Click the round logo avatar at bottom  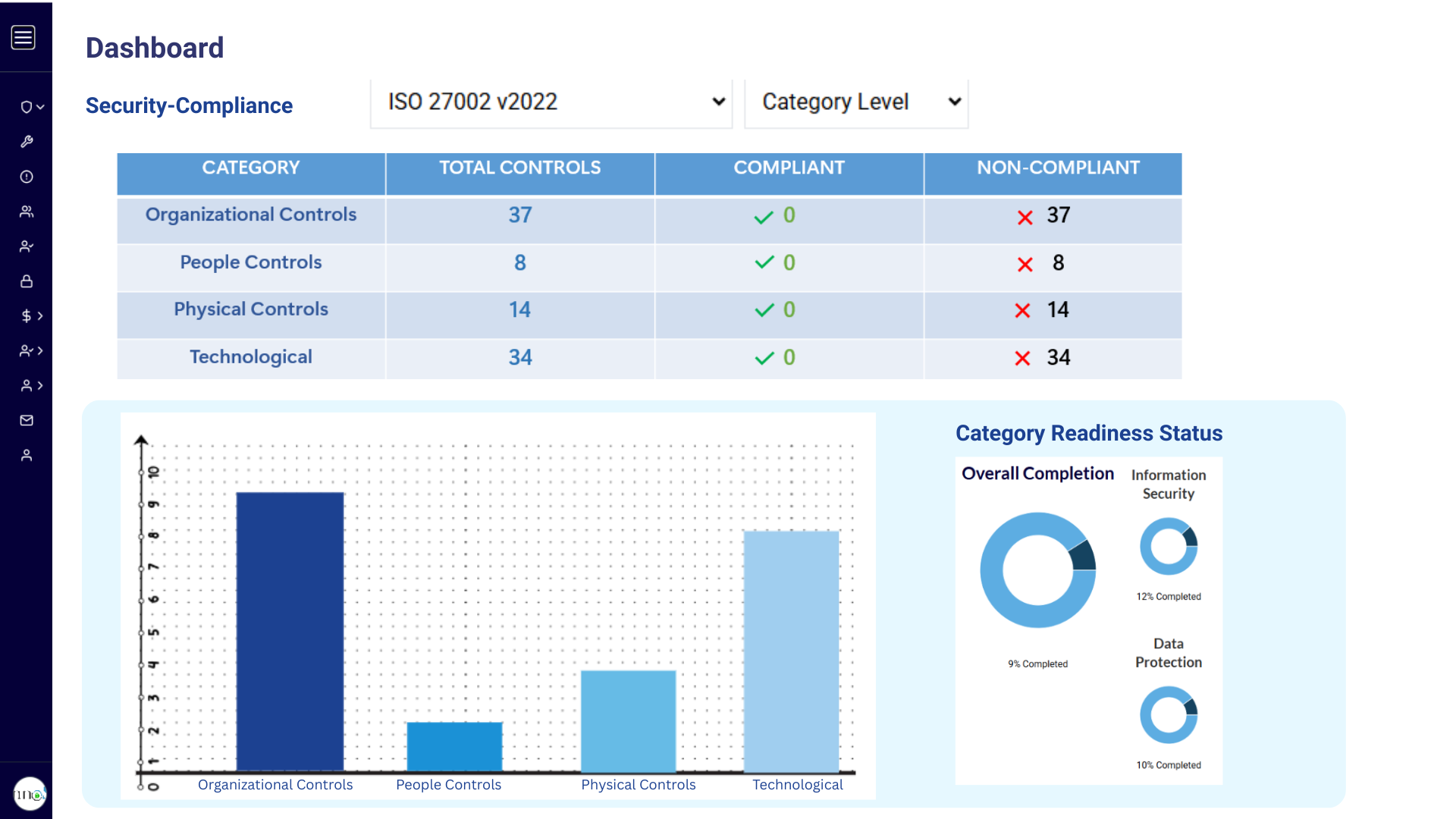coord(30,794)
